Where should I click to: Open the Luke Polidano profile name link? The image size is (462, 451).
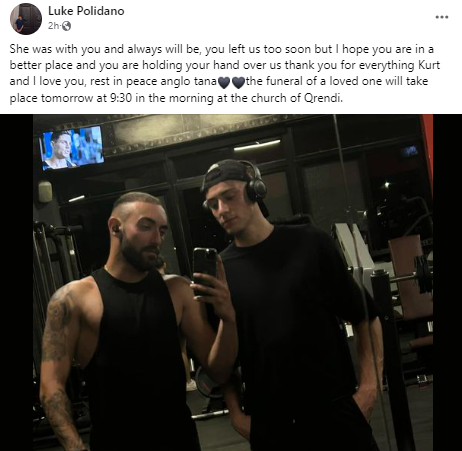coord(86,11)
